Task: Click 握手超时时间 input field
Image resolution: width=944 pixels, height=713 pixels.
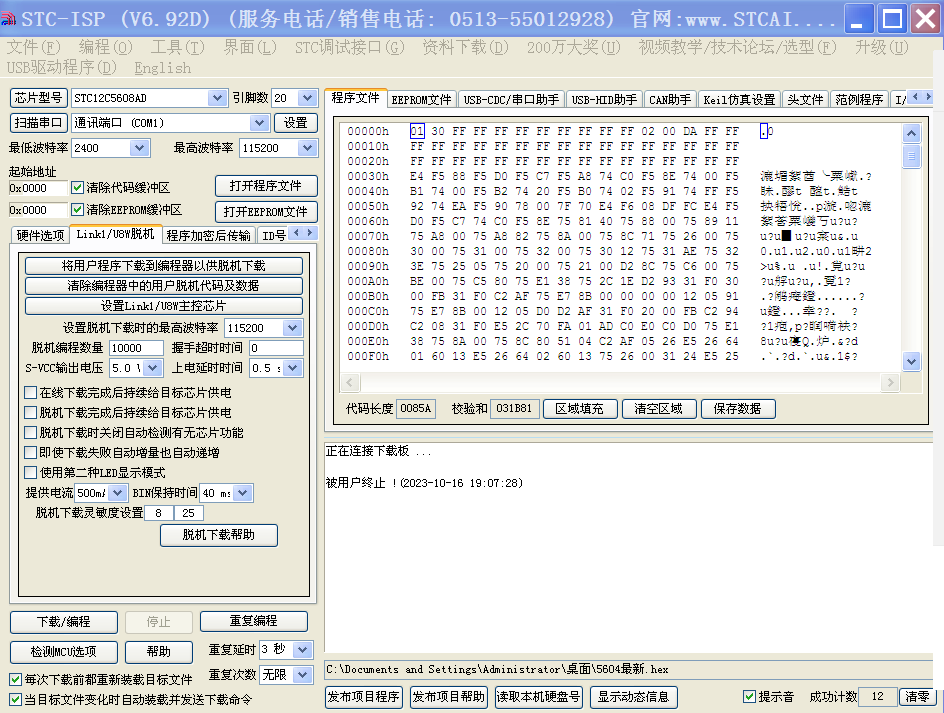Action: (276, 347)
